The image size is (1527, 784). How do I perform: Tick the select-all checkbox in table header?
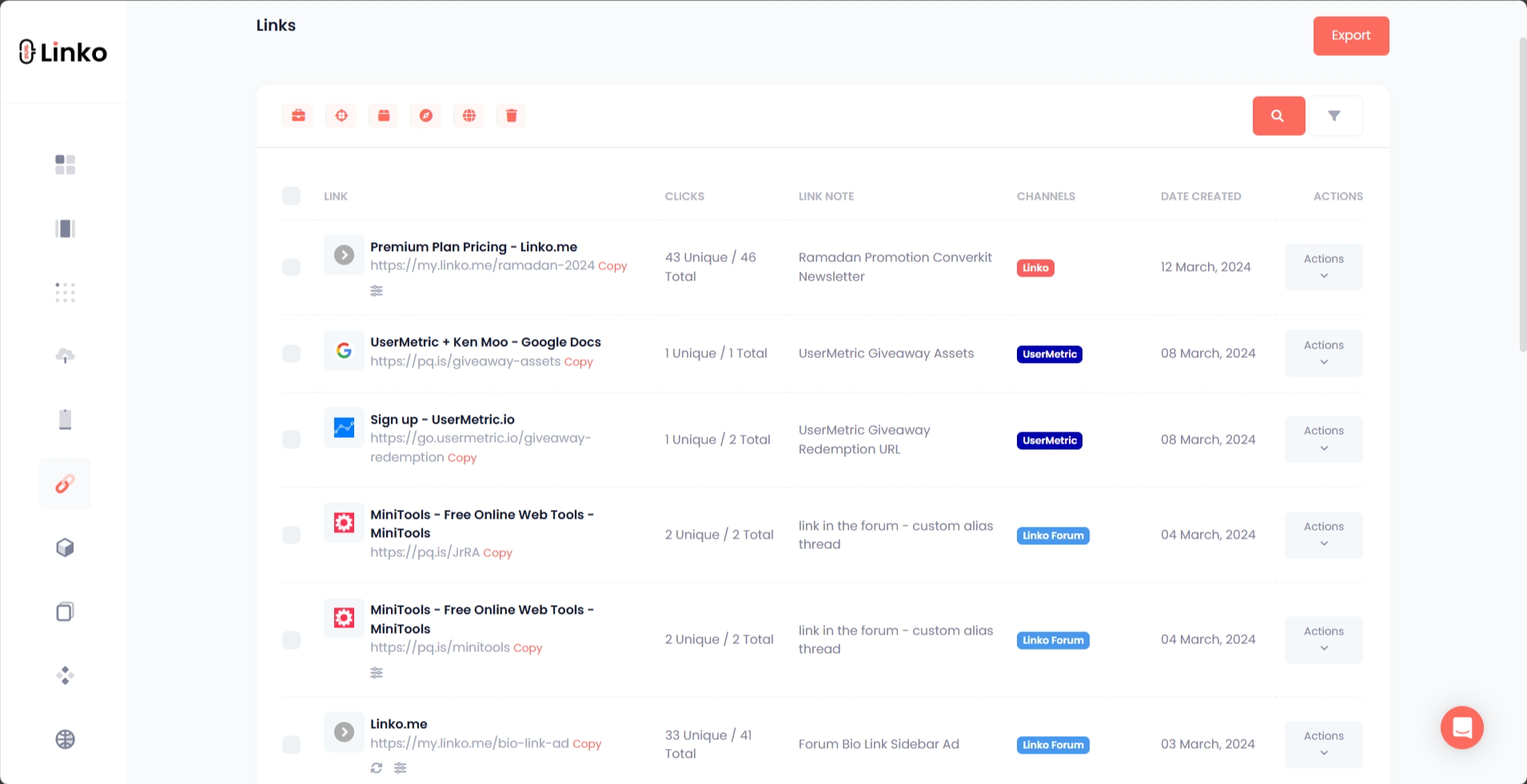tap(292, 196)
